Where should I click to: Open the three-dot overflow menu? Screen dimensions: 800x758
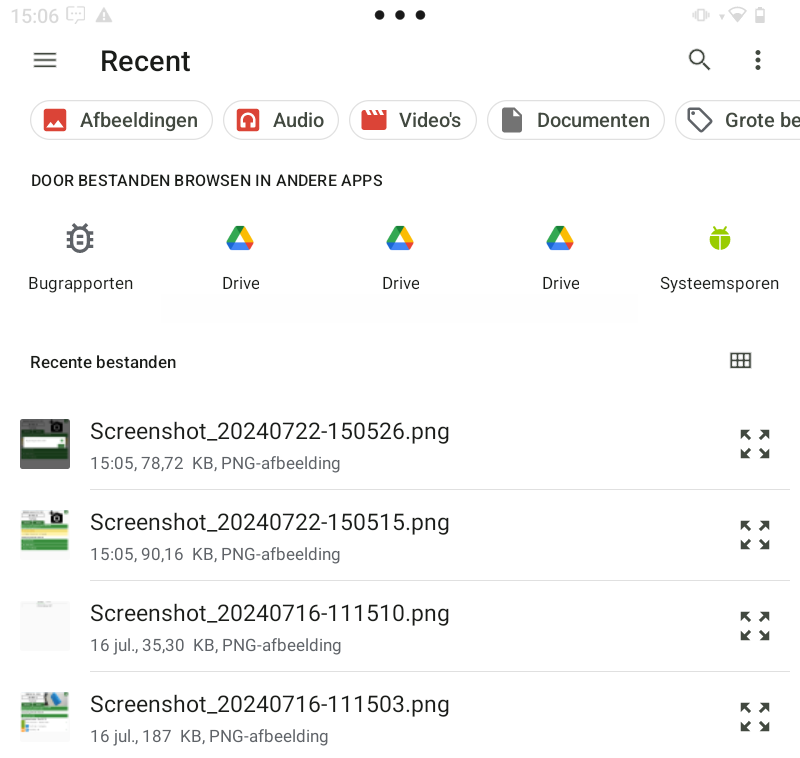pyautogui.click(x=757, y=60)
